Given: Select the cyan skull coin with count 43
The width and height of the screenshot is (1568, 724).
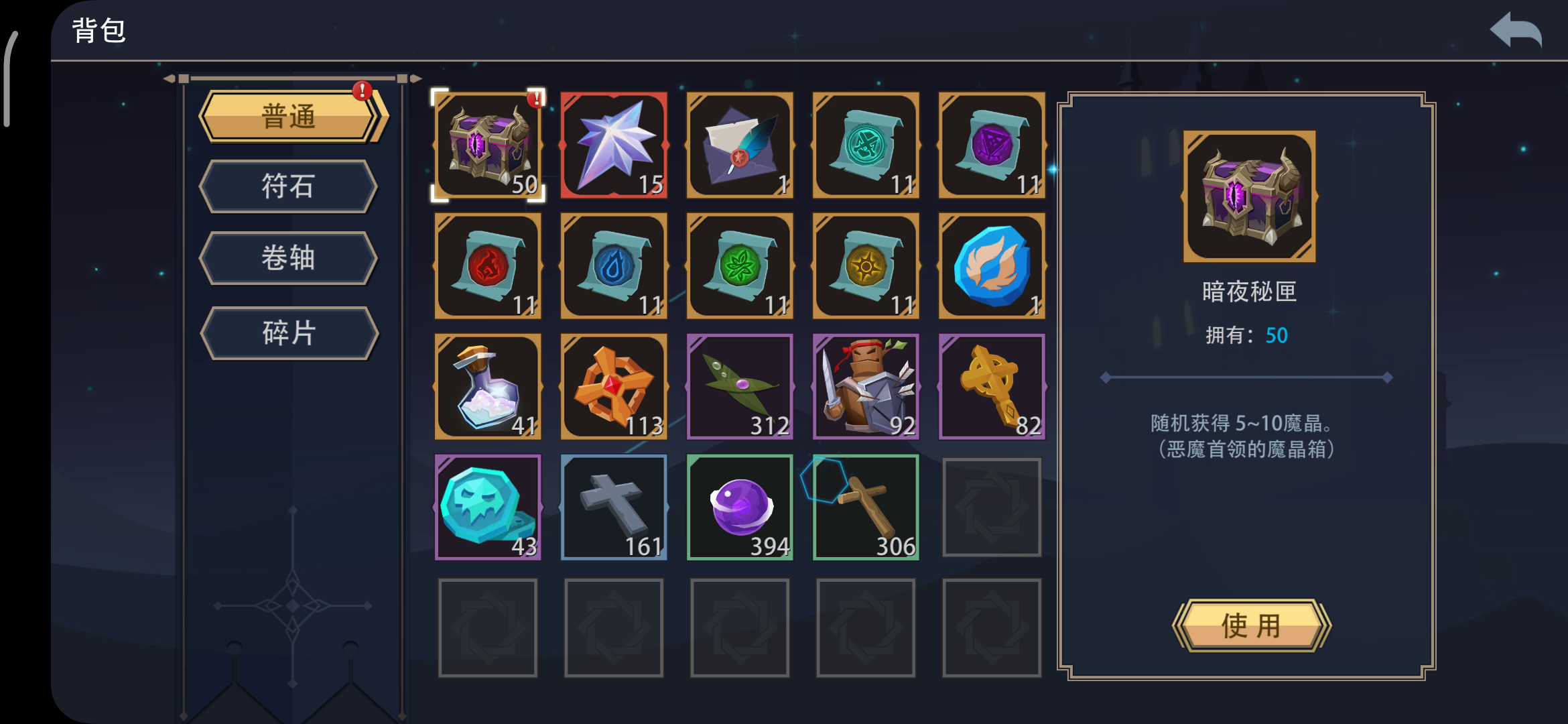Looking at the screenshot, I should (488, 507).
